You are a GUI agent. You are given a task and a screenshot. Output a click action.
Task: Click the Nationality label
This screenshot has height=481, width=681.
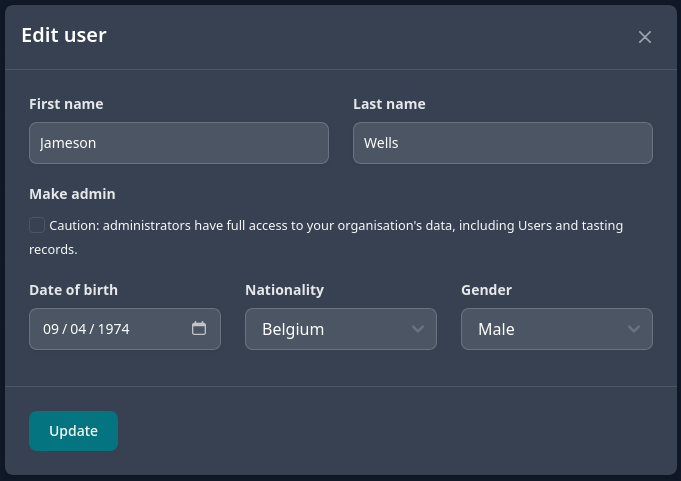click(x=284, y=290)
